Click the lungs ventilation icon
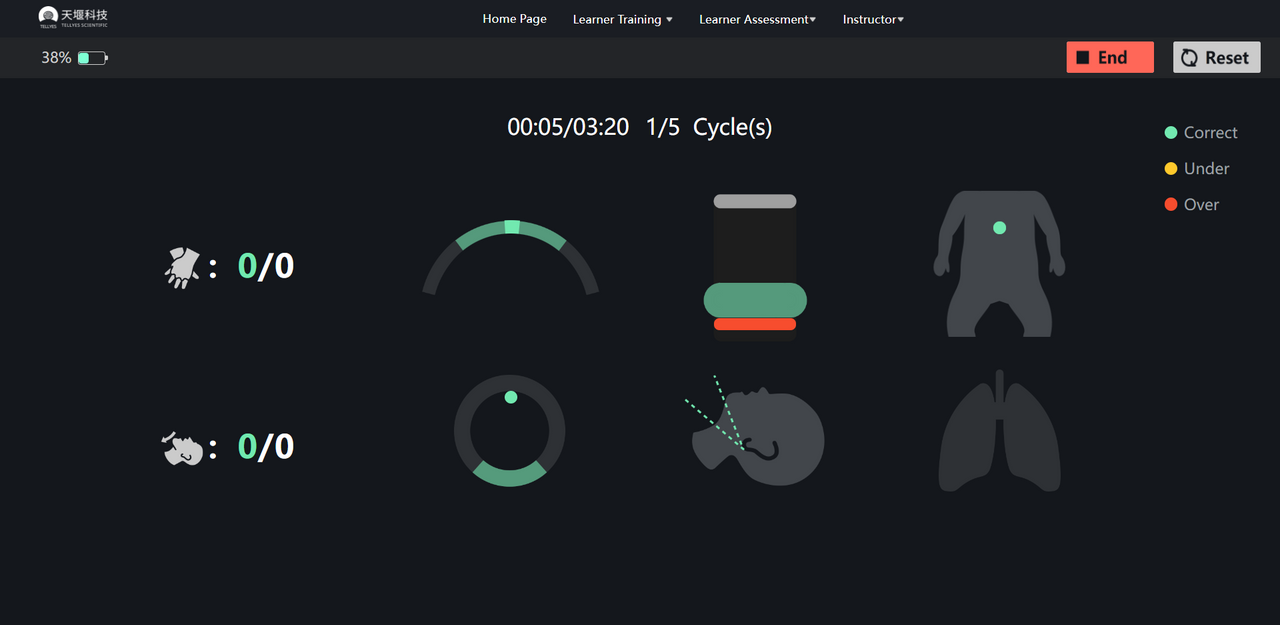The width and height of the screenshot is (1280, 625). [x=999, y=431]
